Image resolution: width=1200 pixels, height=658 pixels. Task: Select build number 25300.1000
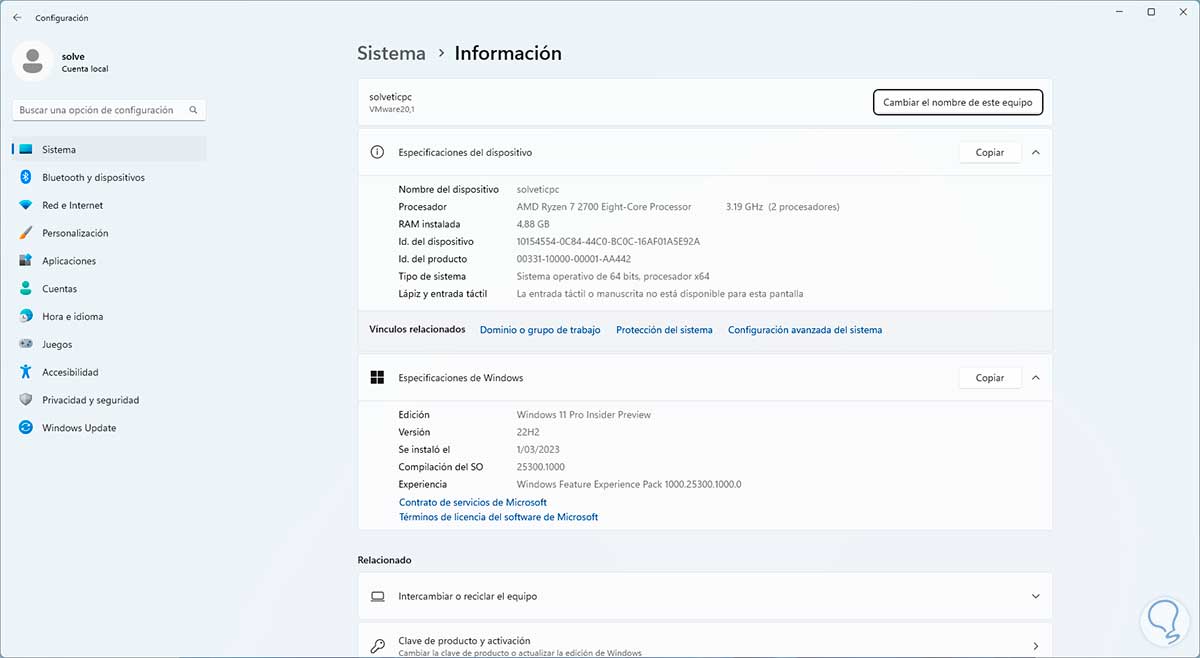coord(541,467)
